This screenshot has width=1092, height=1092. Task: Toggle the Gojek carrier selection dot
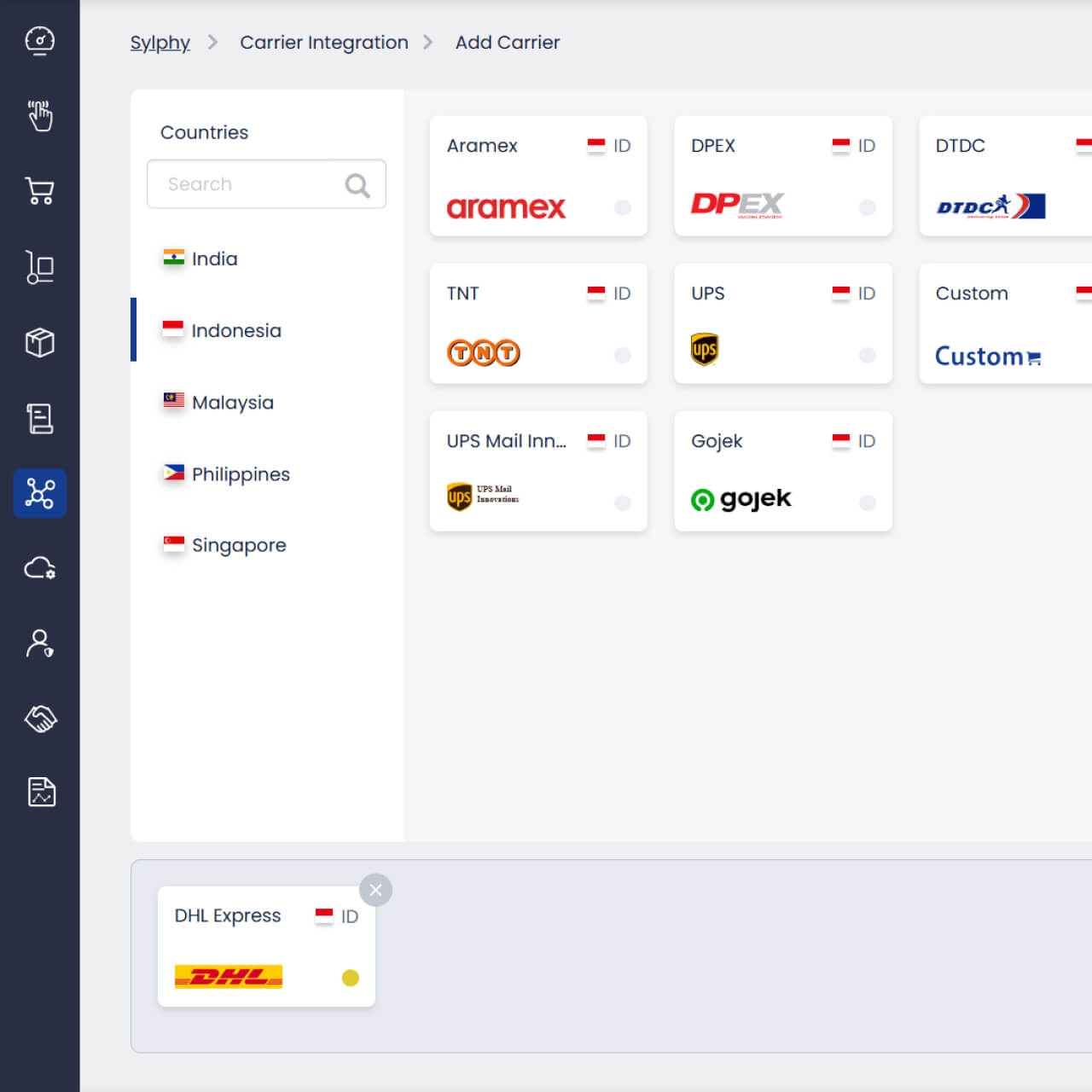(868, 502)
